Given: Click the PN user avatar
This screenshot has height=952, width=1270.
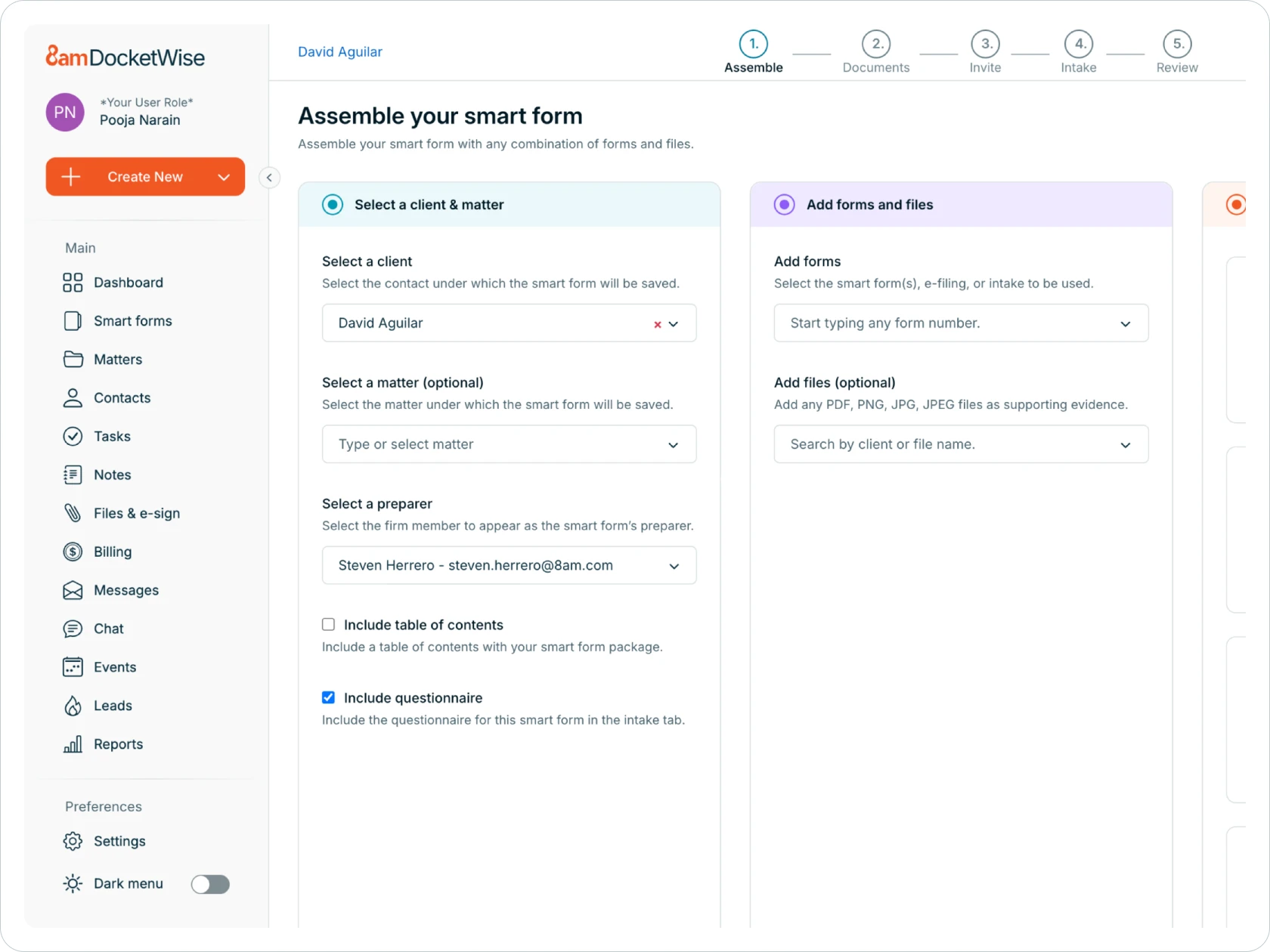Looking at the screenshot, I should [x=65, y=113].
